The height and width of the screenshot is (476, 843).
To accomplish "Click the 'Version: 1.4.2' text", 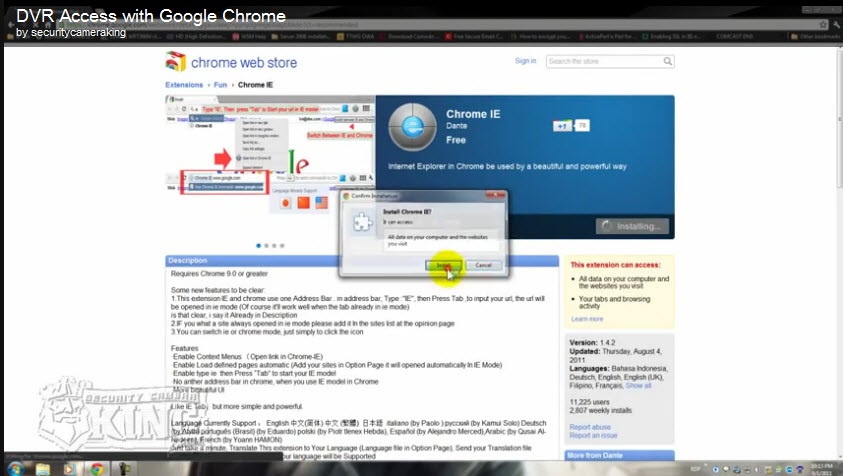I will click(592, 343).
